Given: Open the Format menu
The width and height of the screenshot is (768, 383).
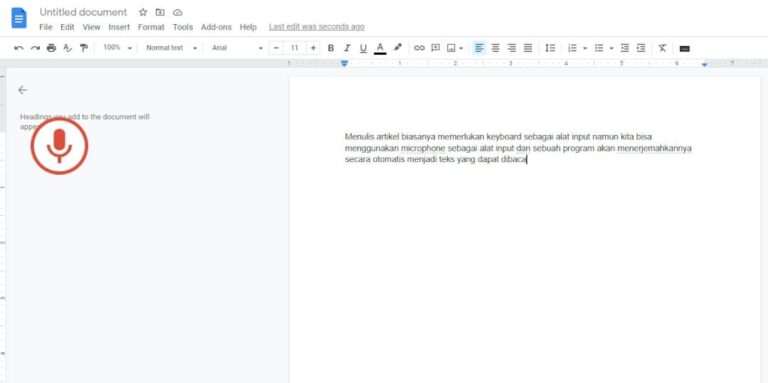Looking at the screenshot, I should tap(151, 27).
